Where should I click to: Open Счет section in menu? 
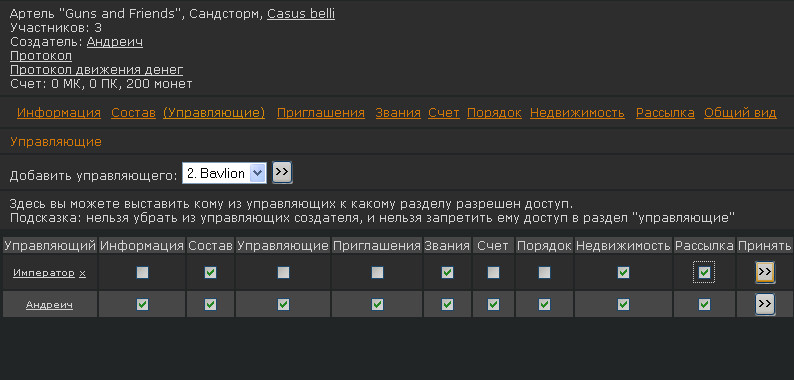444,113
